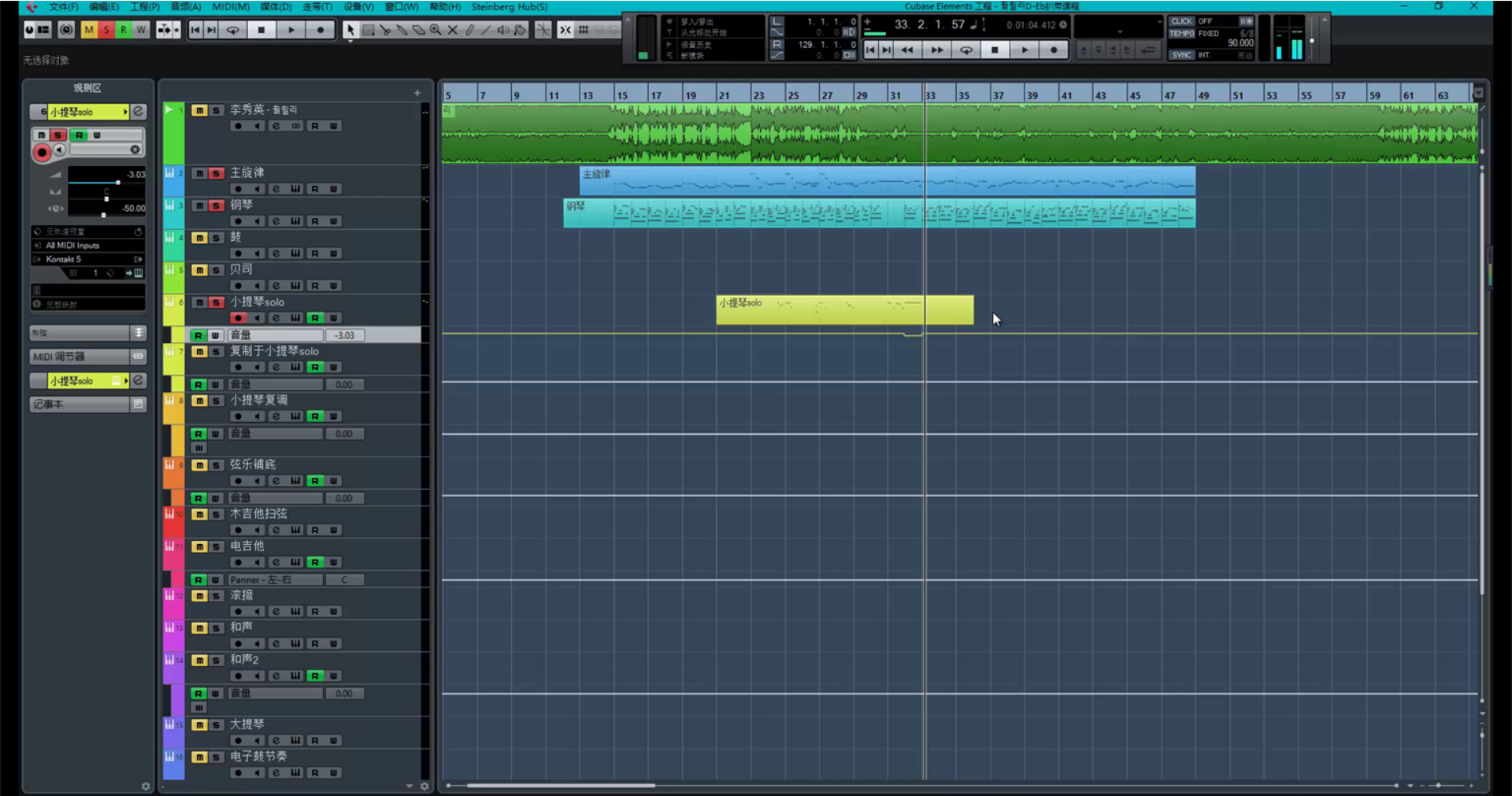Toggle global Read automation (R) in toolbar
The width and height of the screenshot is (1512, 796).
(x=124, y=30)
